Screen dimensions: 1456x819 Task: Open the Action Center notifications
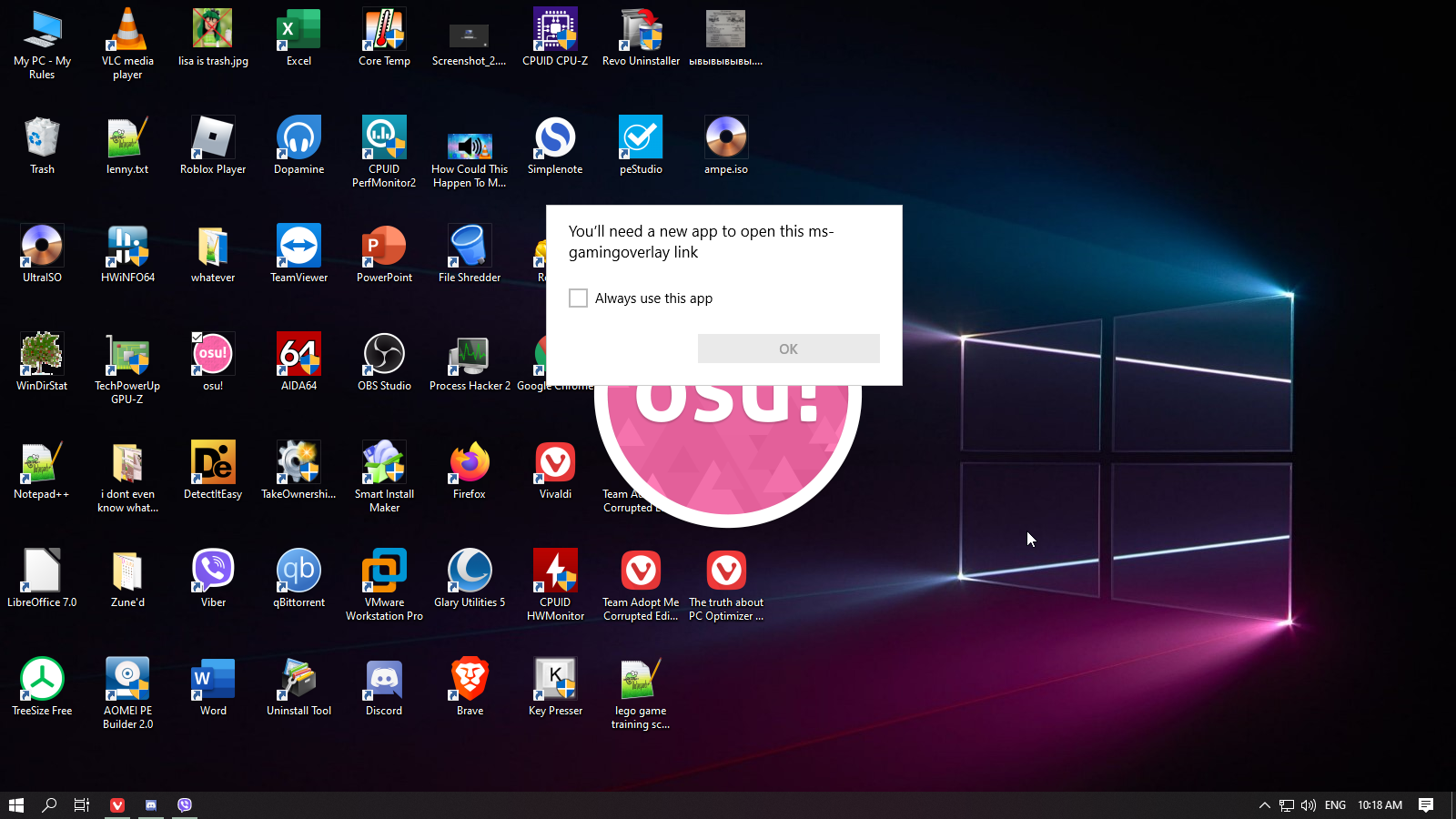(x=1426, y=804)
